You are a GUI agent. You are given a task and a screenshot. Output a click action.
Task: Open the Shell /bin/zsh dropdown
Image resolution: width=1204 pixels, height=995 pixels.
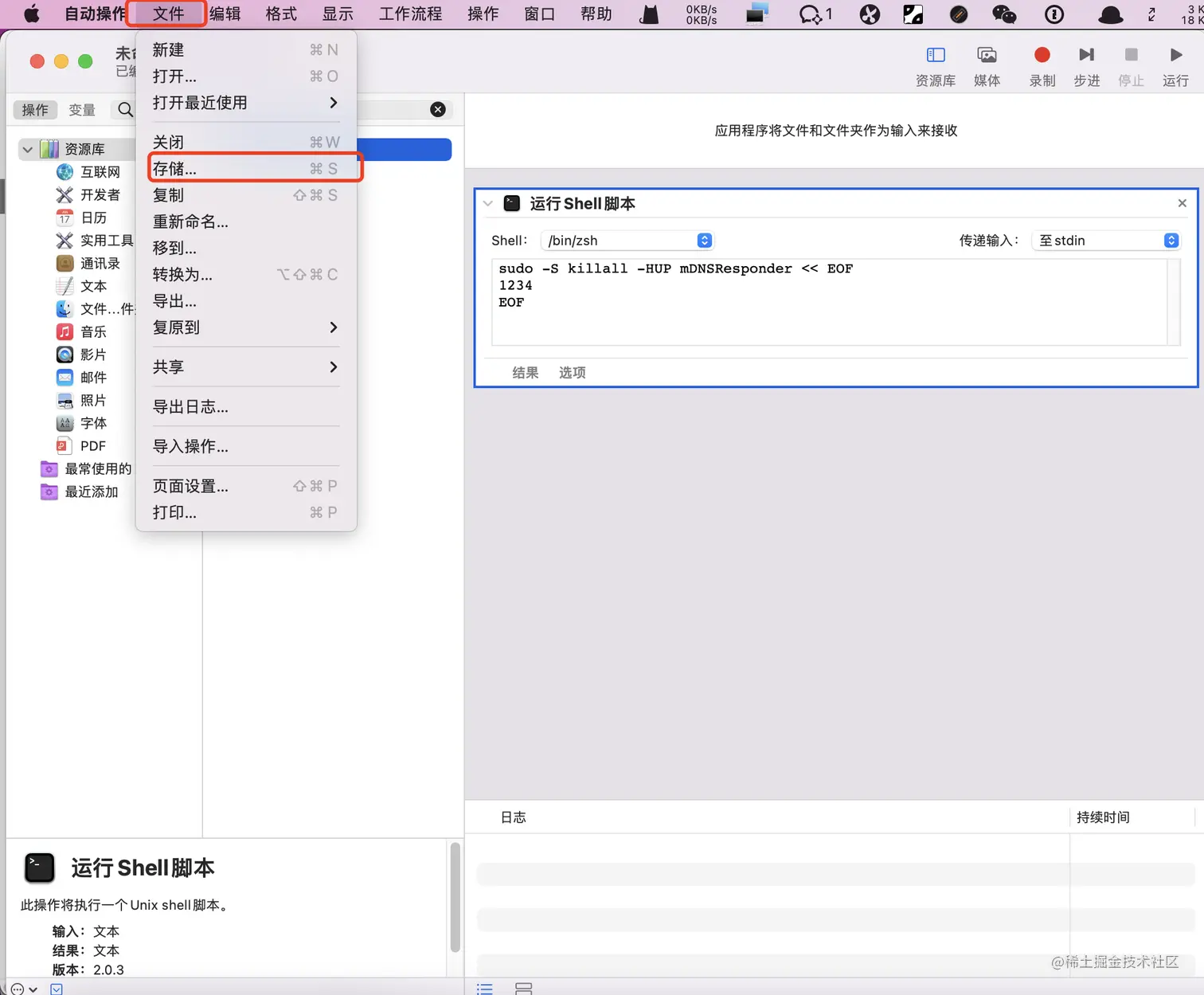[627, 241]
